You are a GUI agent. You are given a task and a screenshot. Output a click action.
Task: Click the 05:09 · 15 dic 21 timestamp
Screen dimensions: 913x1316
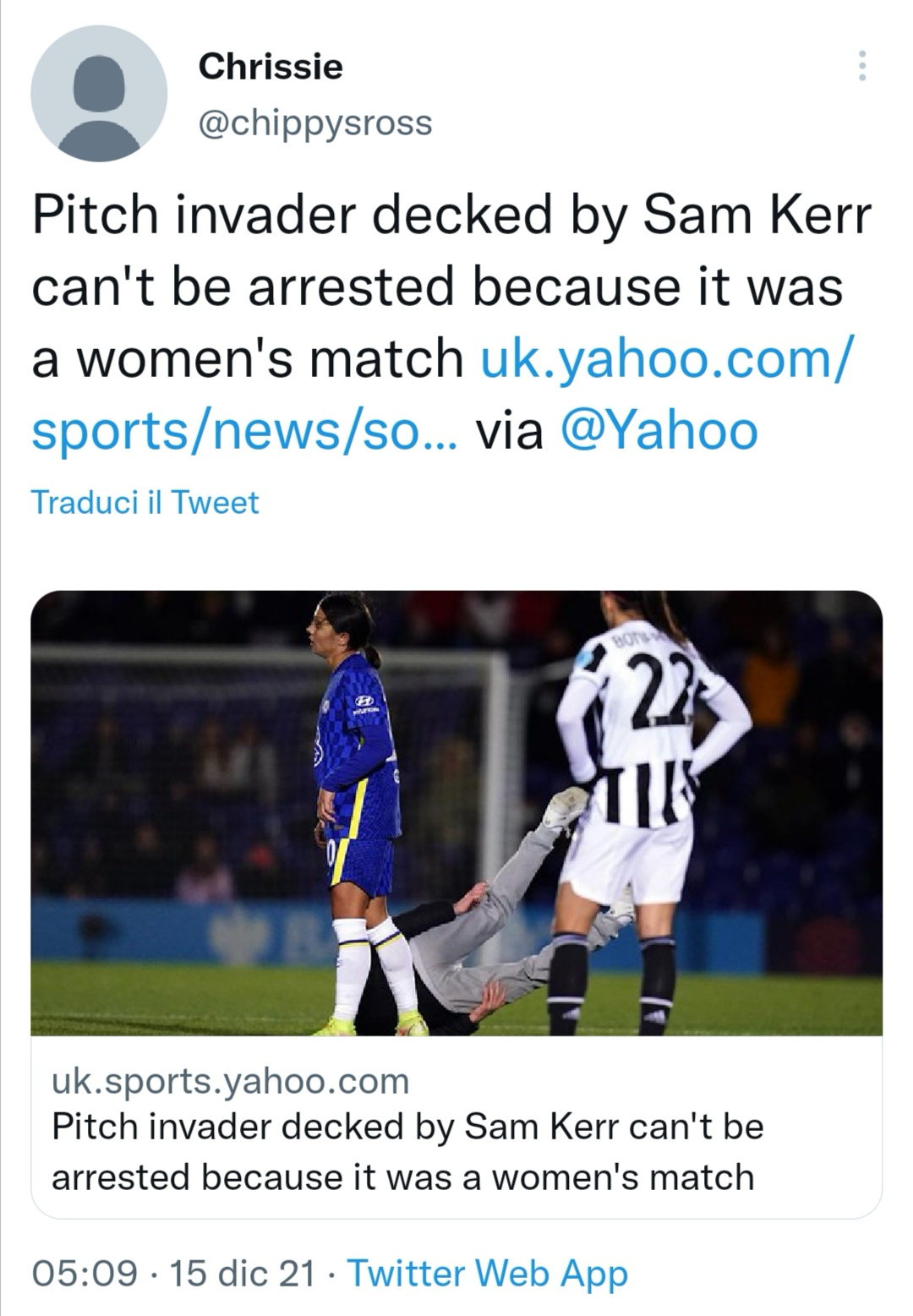172,1272
